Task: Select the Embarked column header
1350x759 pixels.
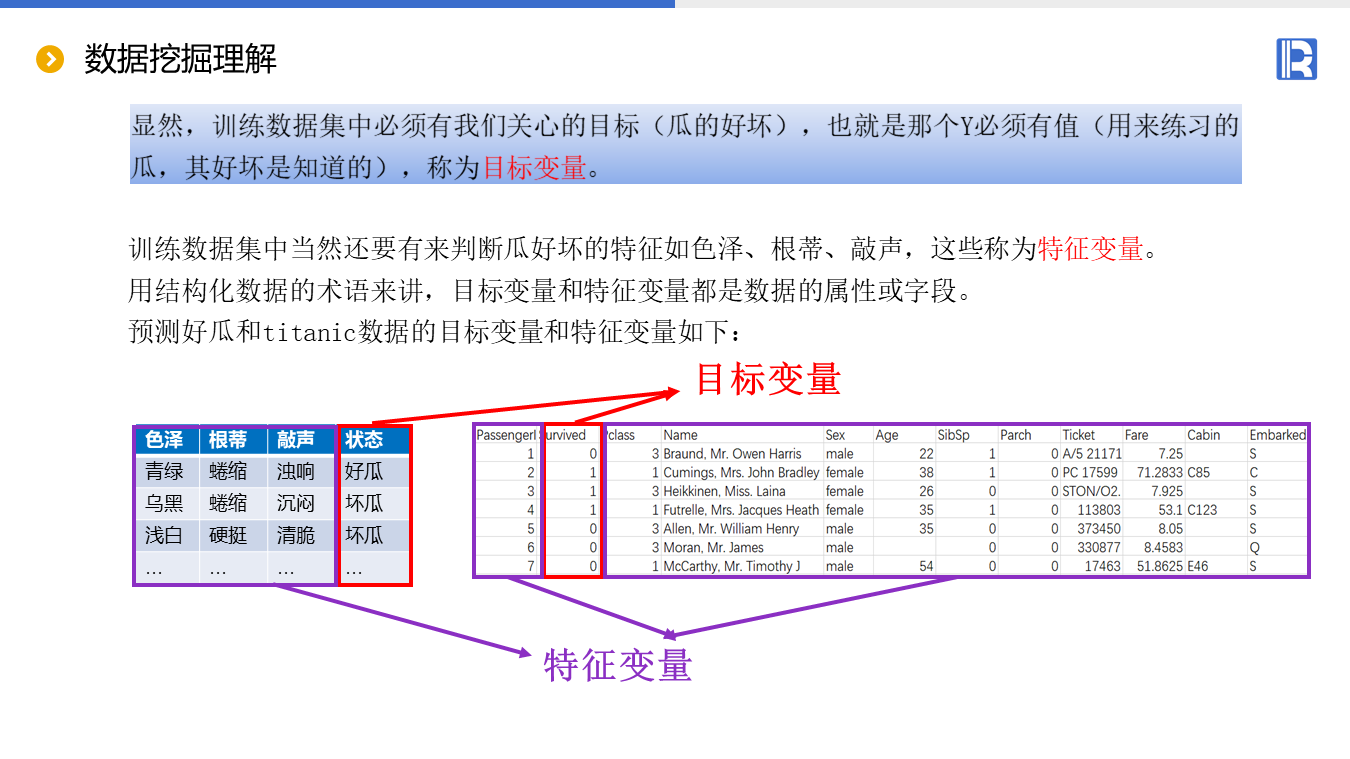Action: tap(1278, 435)
